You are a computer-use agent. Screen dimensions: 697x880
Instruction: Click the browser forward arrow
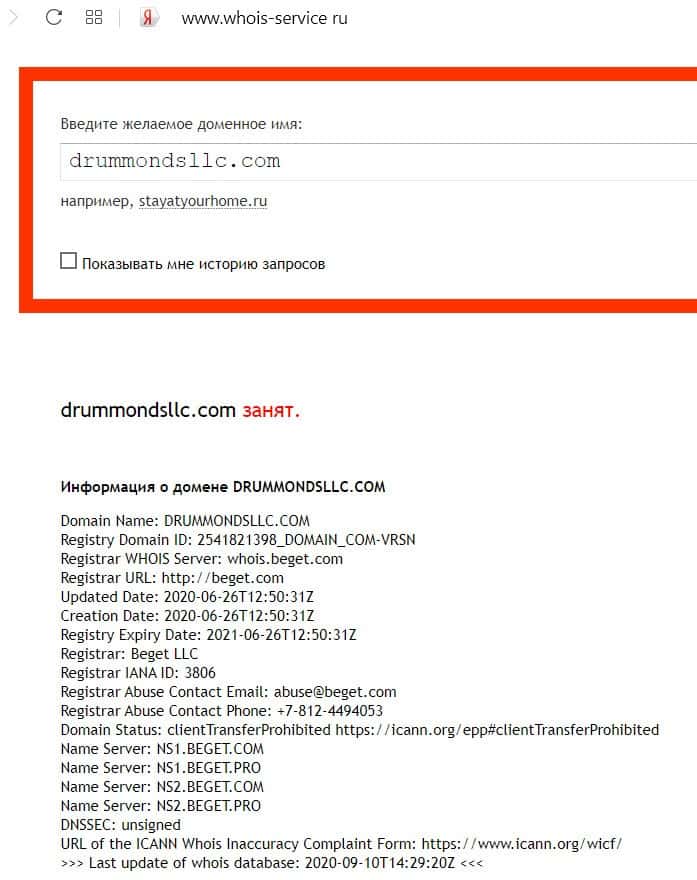(13, 17)
